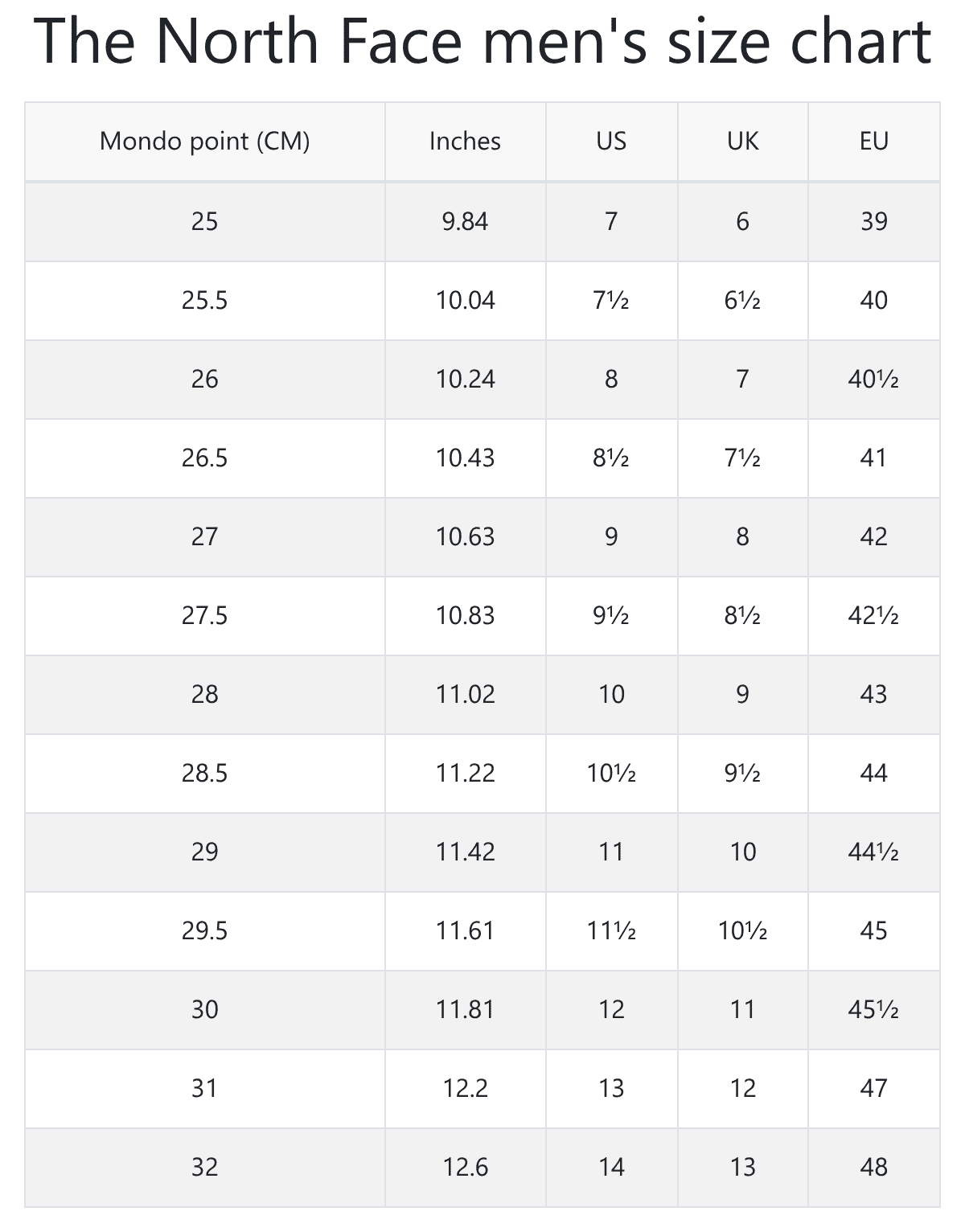965x1232 pixels.
Task: Select the EU size 42 cell
Action: (x=873, y=536)
